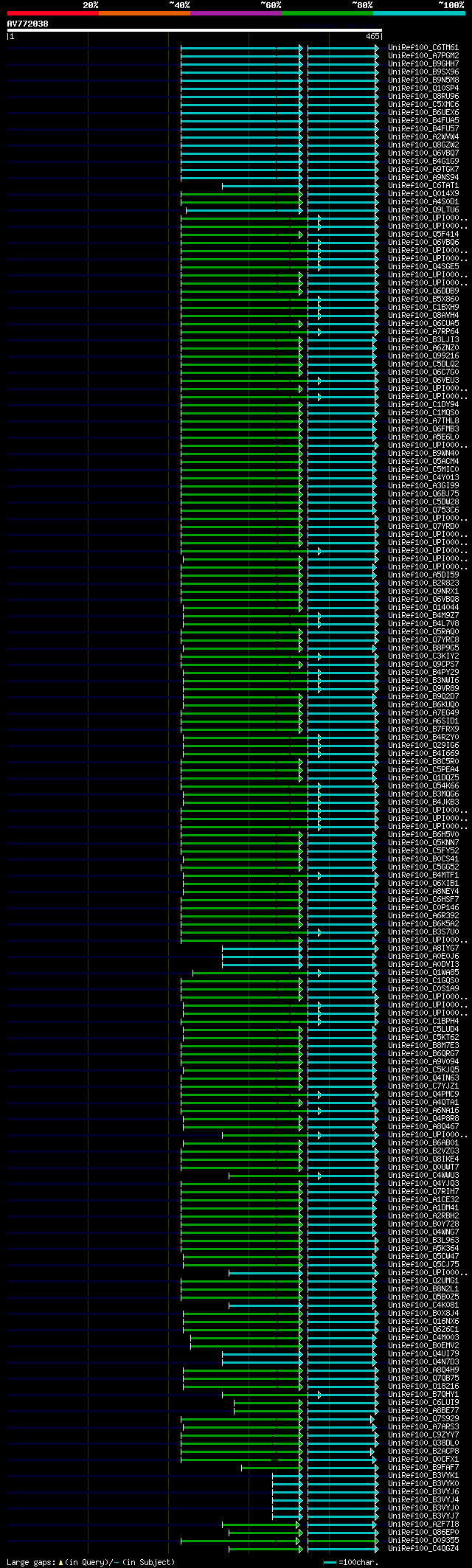Select hit label UniRef100_A6R392
472x1568 pixels.
(x=423, y=915)
